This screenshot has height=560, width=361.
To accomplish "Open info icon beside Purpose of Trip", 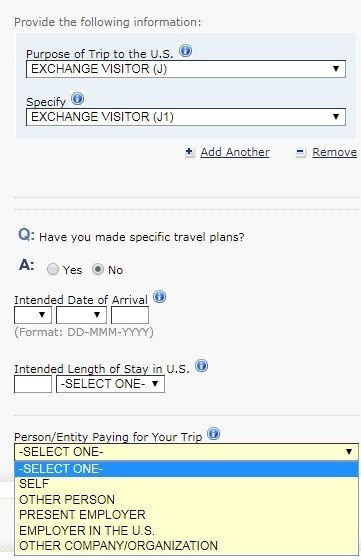I will point(185,51).
